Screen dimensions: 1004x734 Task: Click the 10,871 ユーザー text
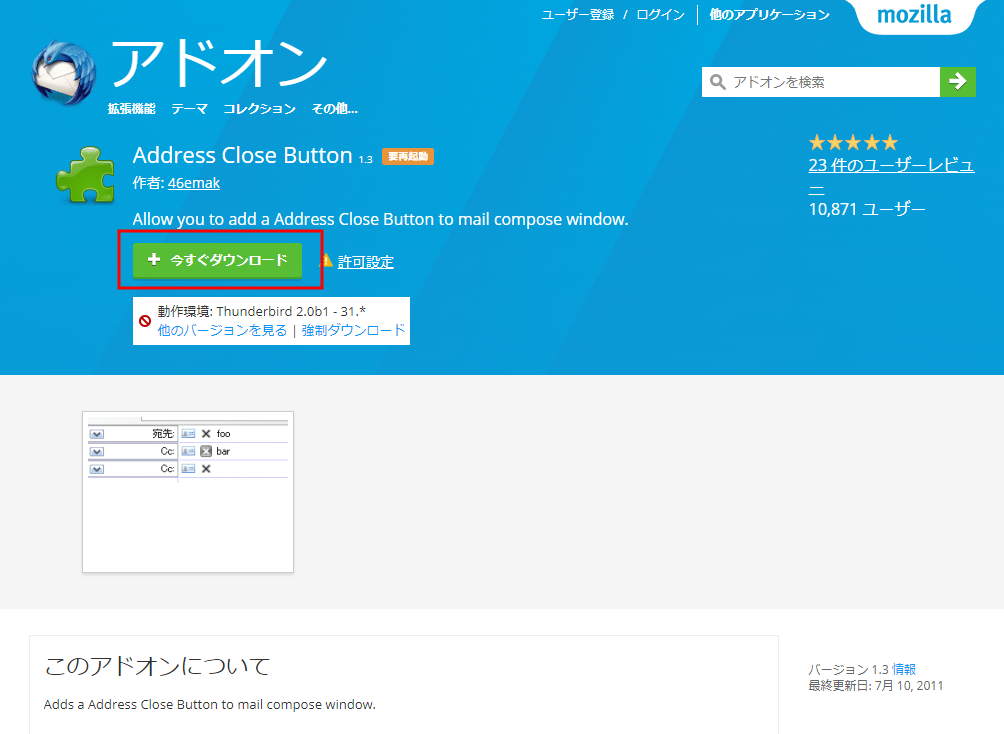coord(866,209)
